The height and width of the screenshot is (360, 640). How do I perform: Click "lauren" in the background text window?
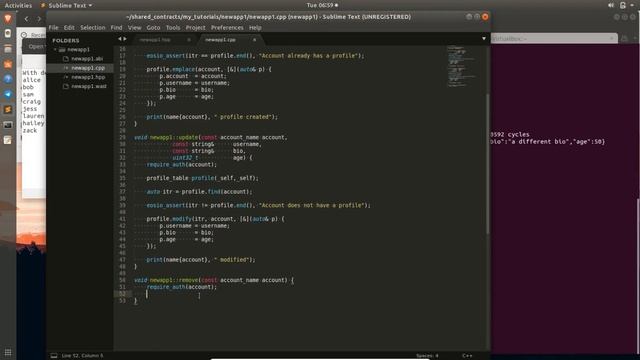(33, 116)
